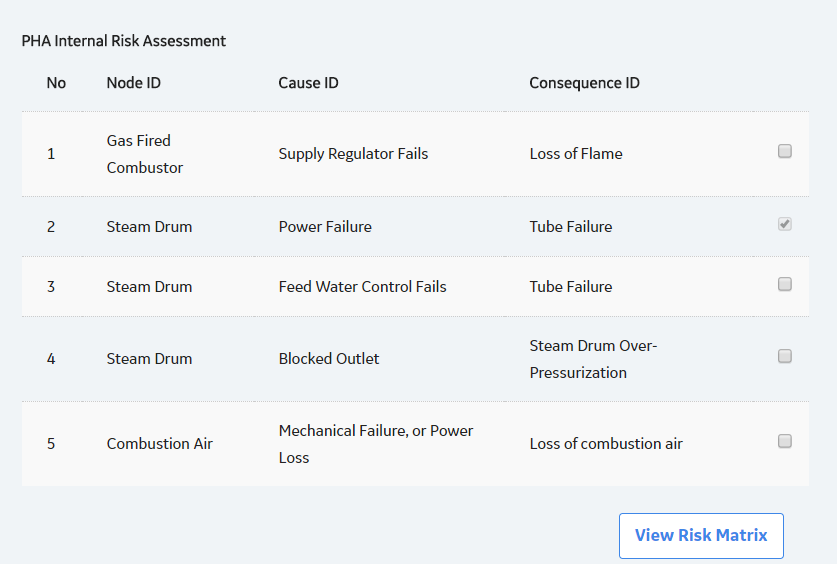The image size is (837, 564).
Task: Select Steam Drum Over-Pressurization consequence
Action: (593, 359)
